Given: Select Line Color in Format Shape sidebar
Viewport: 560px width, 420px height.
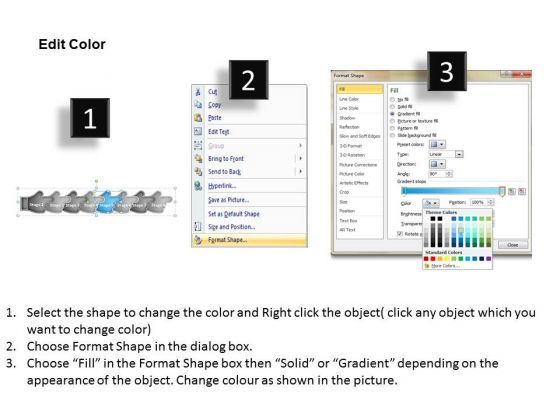Looking at the screenshot, I should tap(349, 99).
